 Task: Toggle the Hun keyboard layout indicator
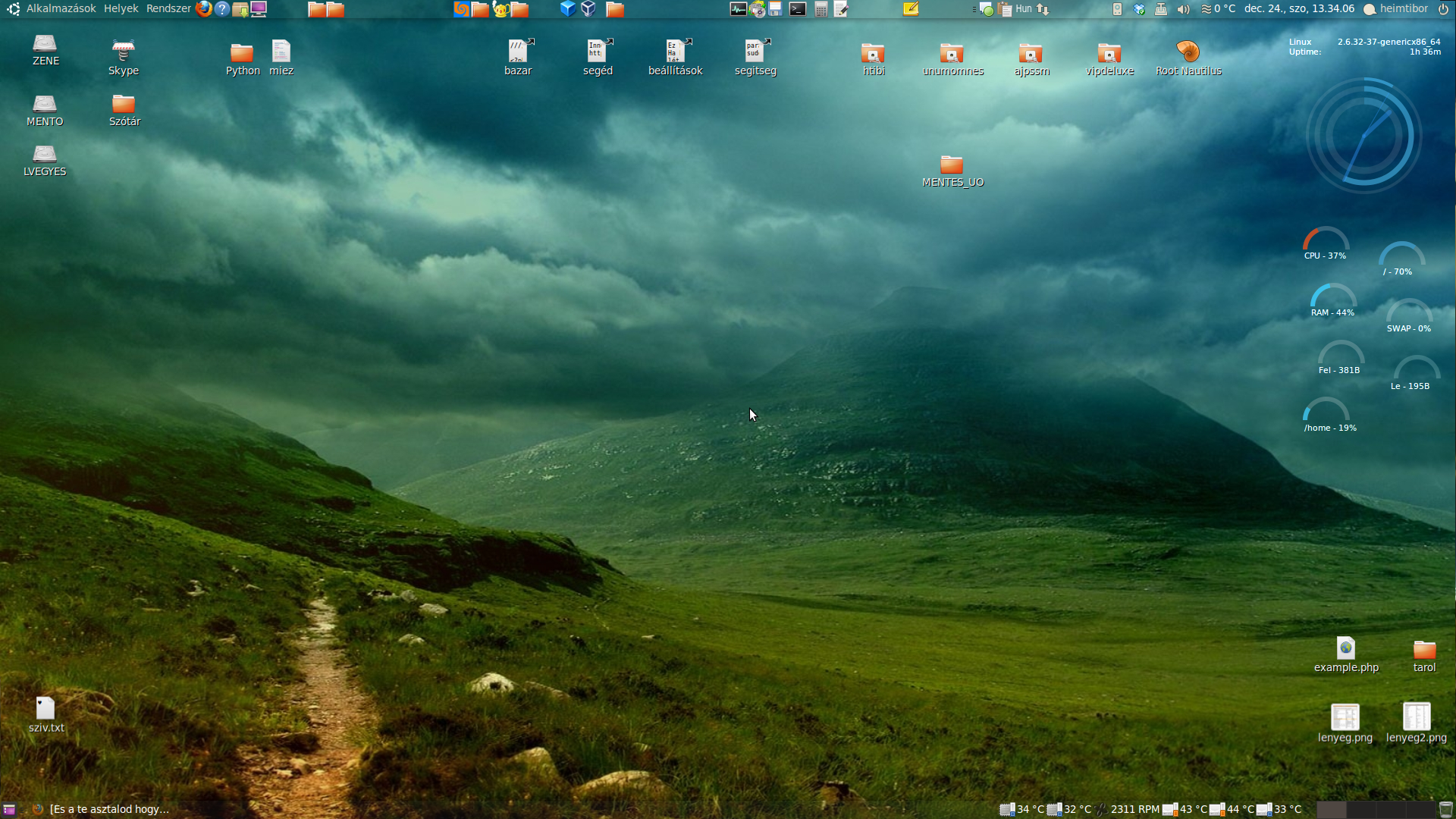pyautogui.click(x=1023, y=9)
